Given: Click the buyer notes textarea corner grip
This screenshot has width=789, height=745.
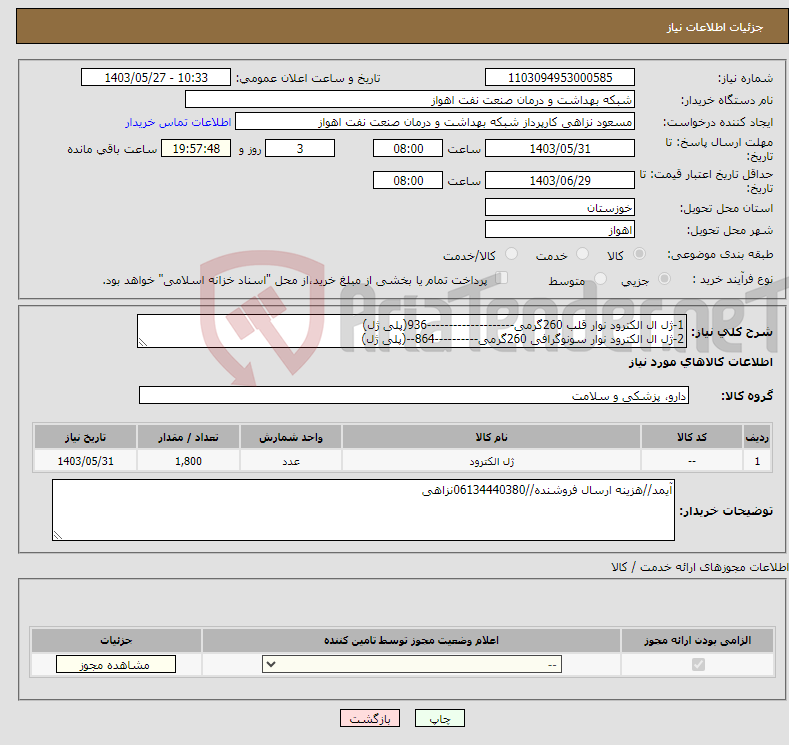Looking at the screenshot, I should point(58,535).
